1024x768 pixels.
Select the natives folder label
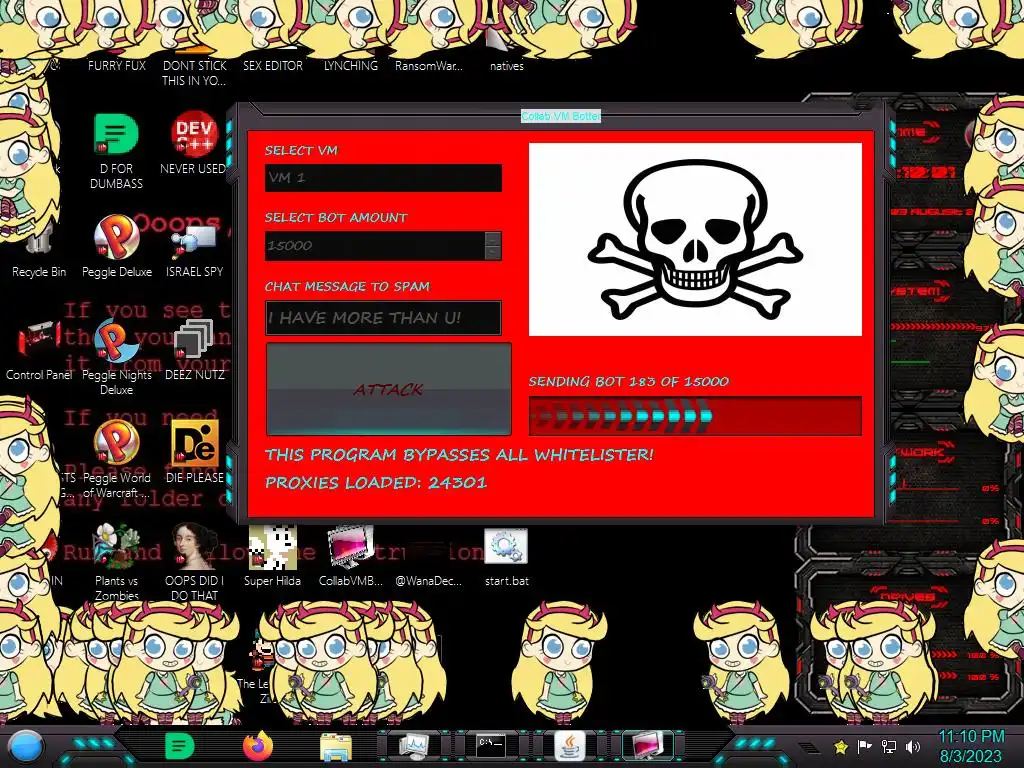click(507, 66)
